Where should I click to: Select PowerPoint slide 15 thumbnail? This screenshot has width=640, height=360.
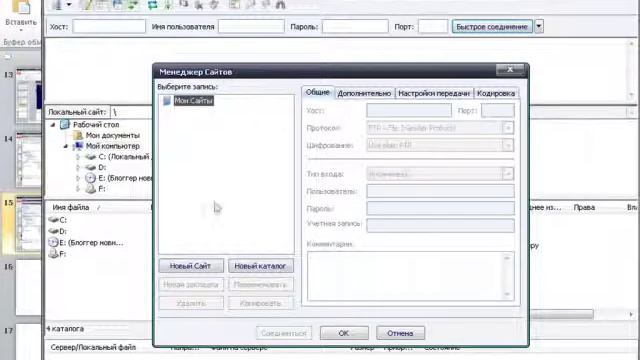click(x=28, y=223)
